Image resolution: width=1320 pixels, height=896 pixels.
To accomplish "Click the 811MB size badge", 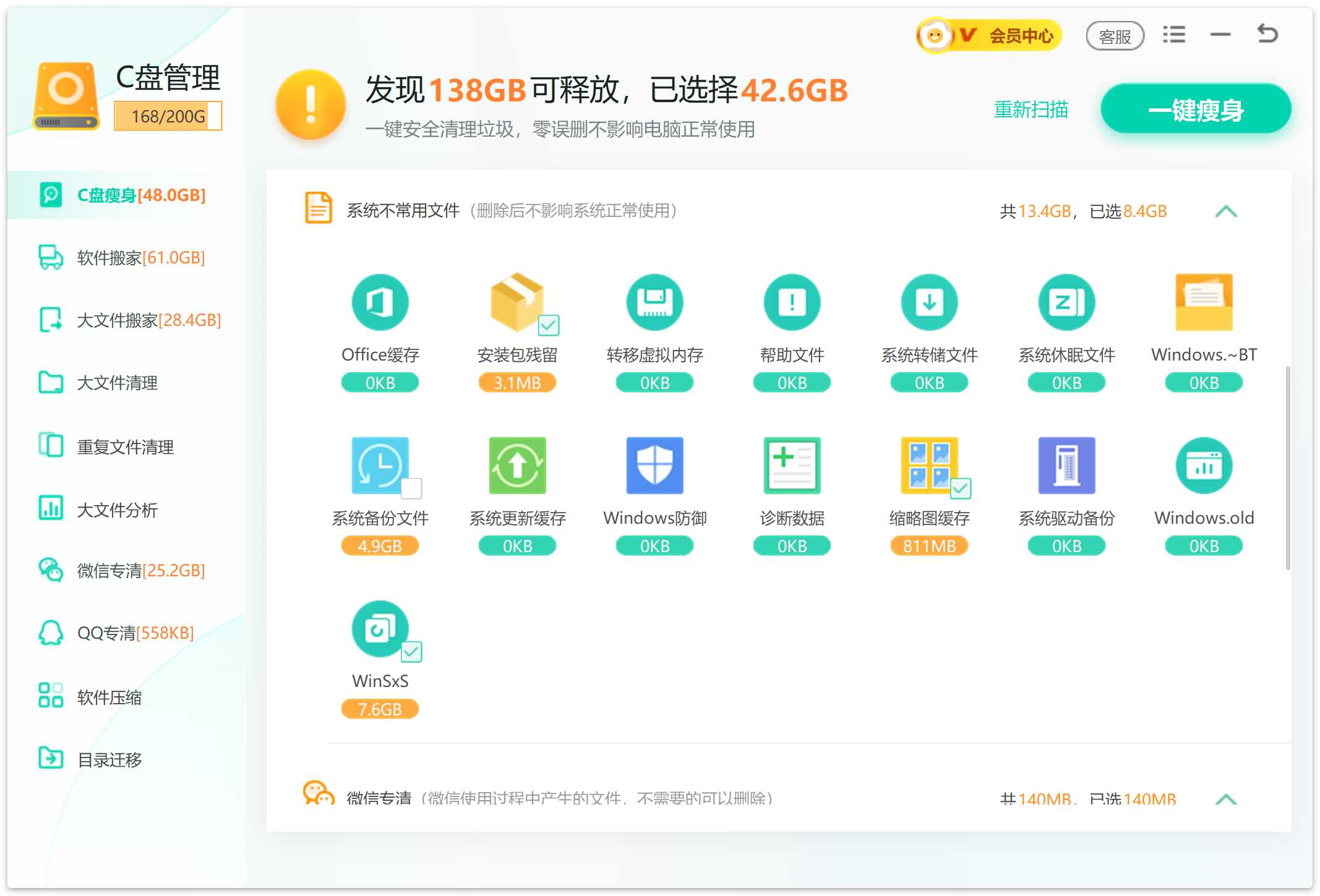I will tap(929, 545).
